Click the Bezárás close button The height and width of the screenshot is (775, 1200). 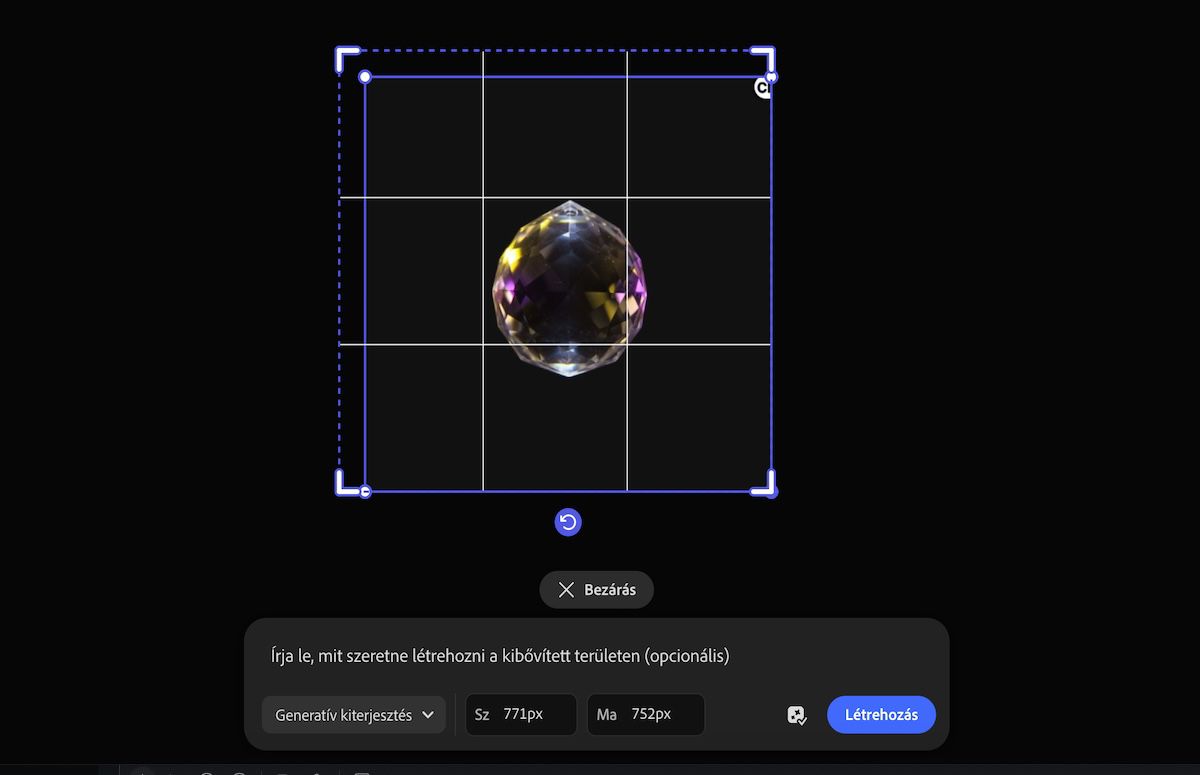coord(596,590)
